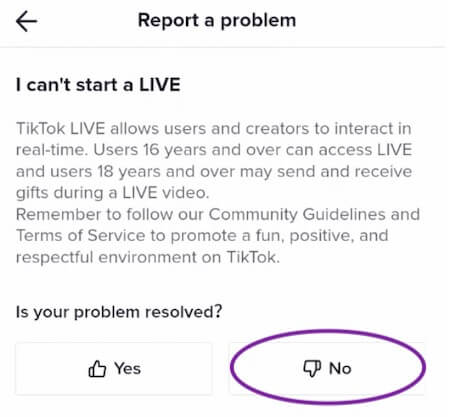The image size is (449, 417).
Task: Tap the gifts during a LIVE video line
Action: pyautogui.click(x=112, y=193)
